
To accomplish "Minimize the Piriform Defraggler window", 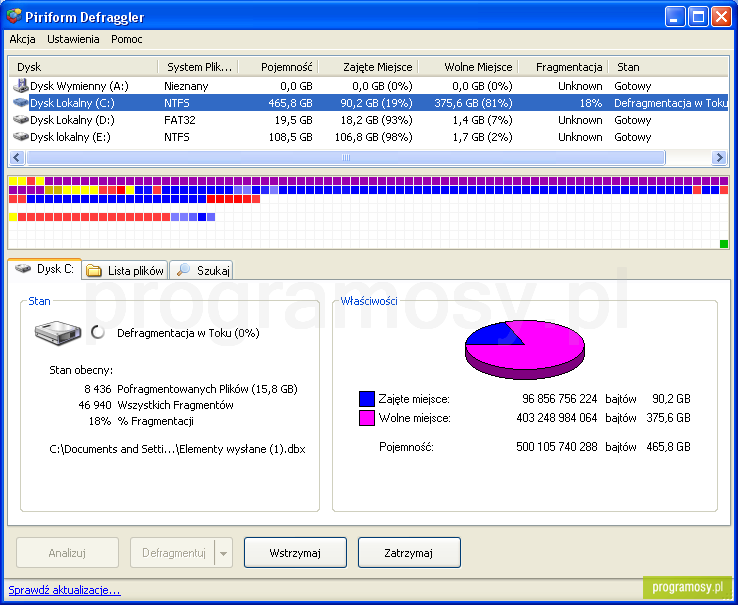I will 675,17.
